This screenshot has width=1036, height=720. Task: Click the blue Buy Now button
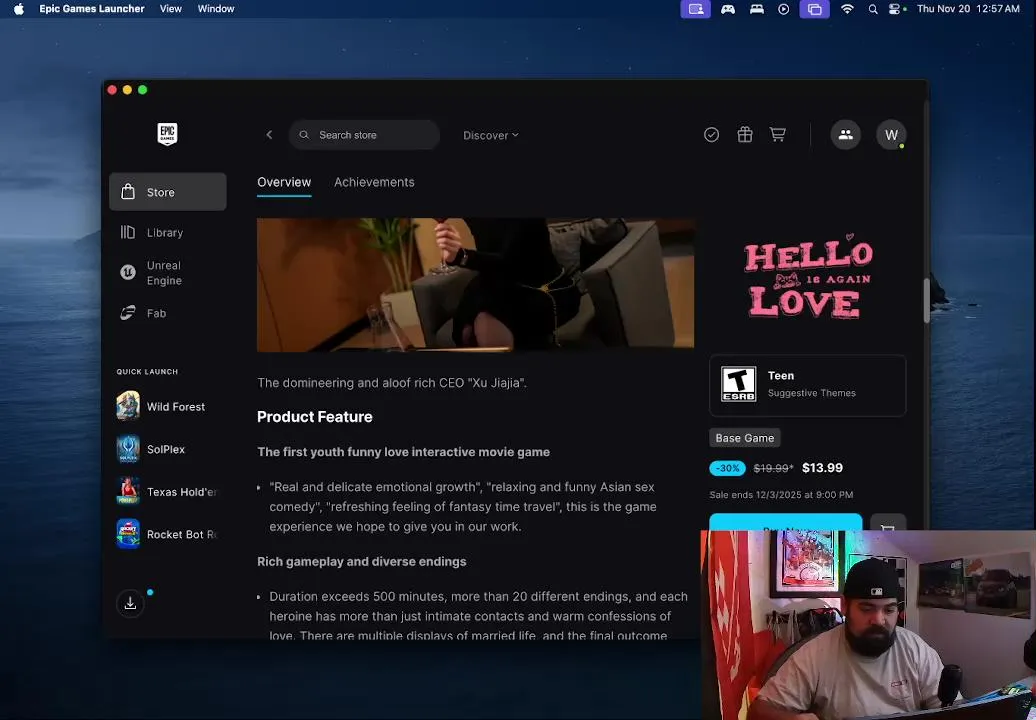click(785, 522)
